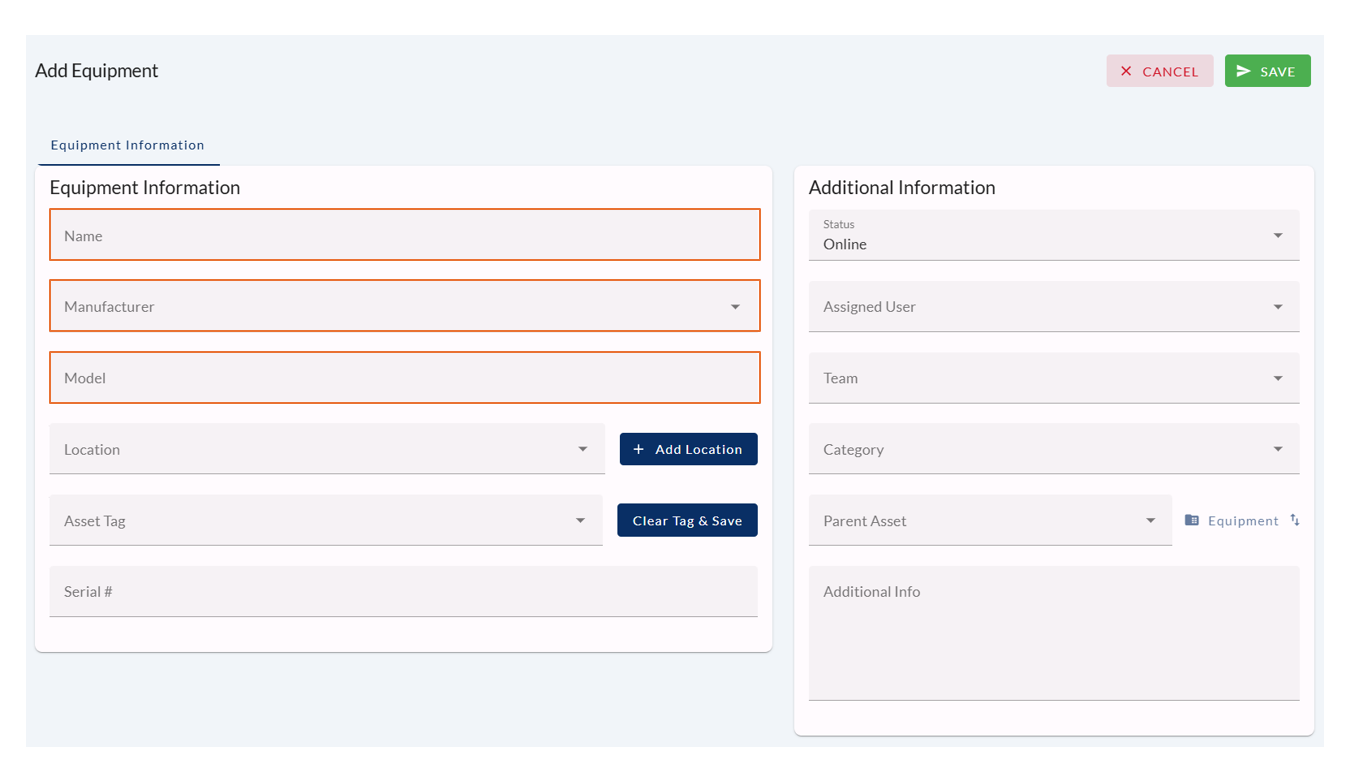The width and height of the screenshot is (1366, 767).
Task: Click the plus icon on Add Location
Action: (x=639, y=449)
